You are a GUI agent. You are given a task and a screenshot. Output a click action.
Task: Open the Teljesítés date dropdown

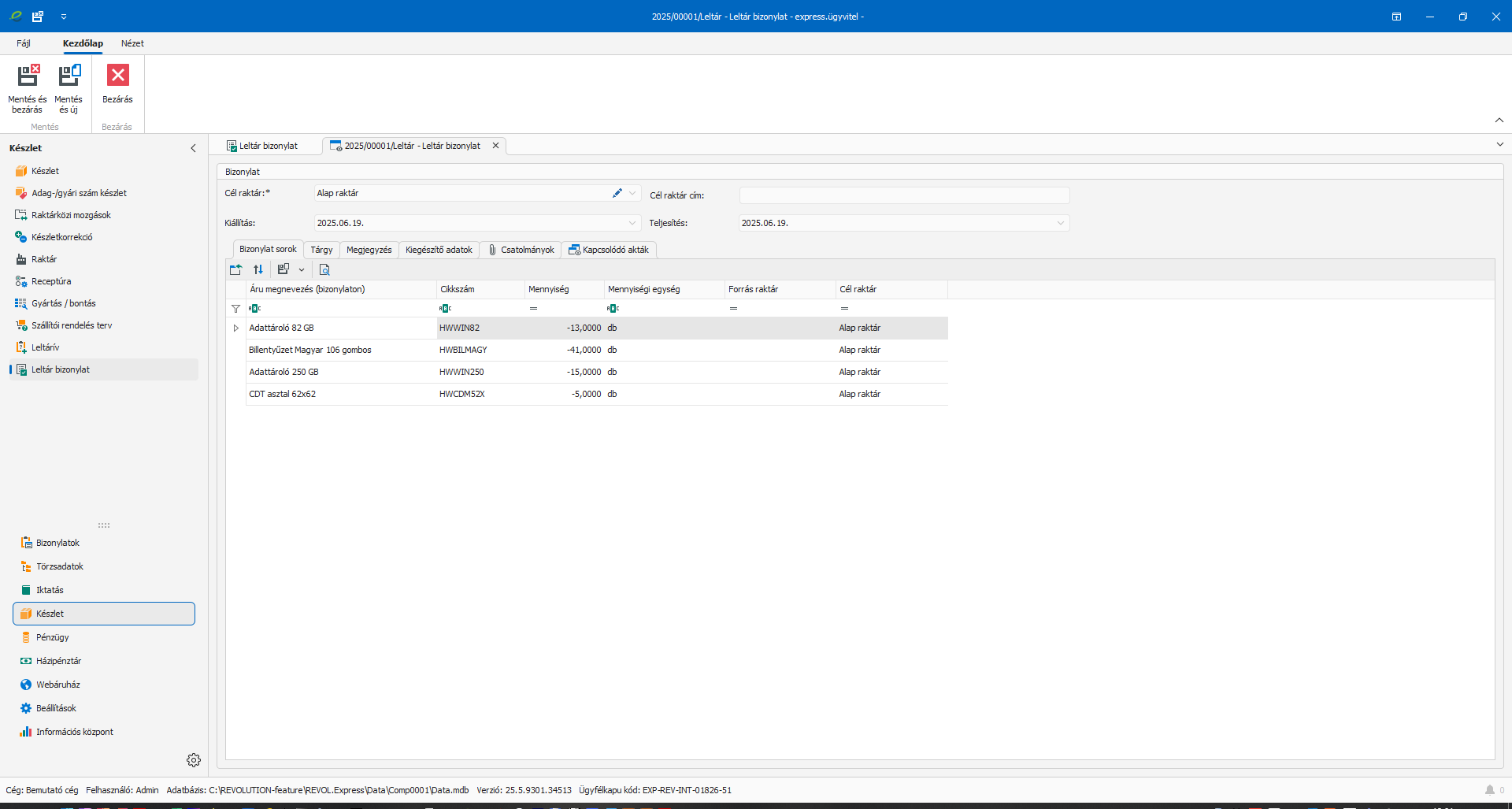pos(1060,223)
